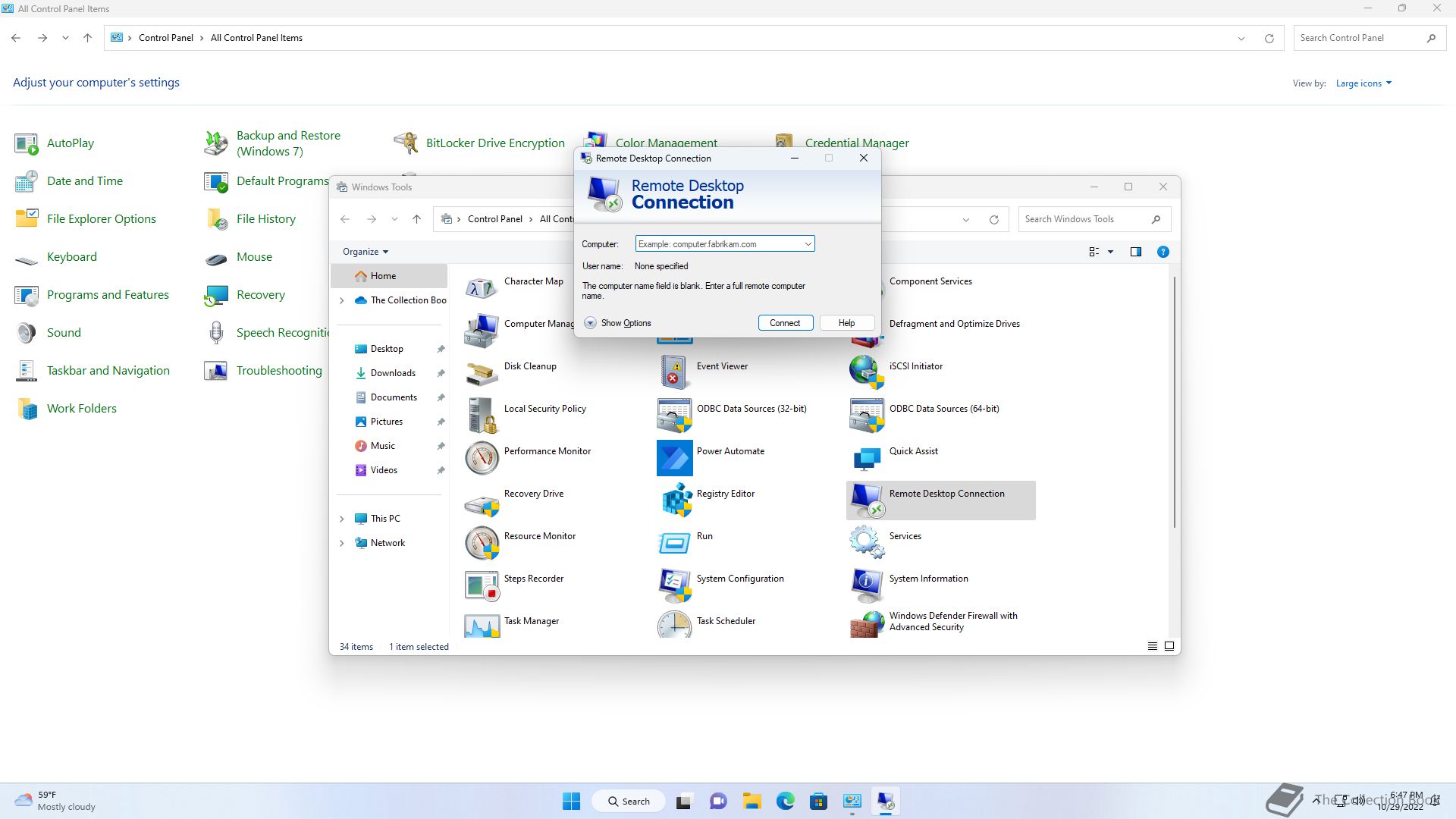Viewport: 1456px width, 819px height.
Task: Click Help in Remote Desktop dialog
Action: click(846, 323)
